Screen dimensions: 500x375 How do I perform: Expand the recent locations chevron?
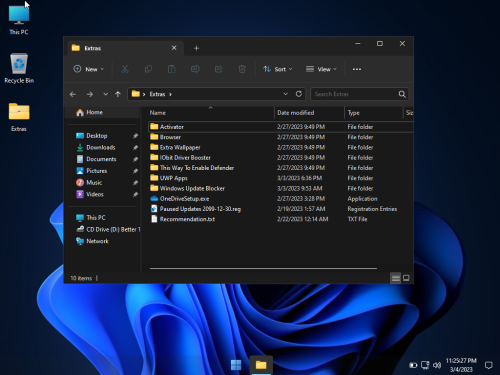pos(105,94)
